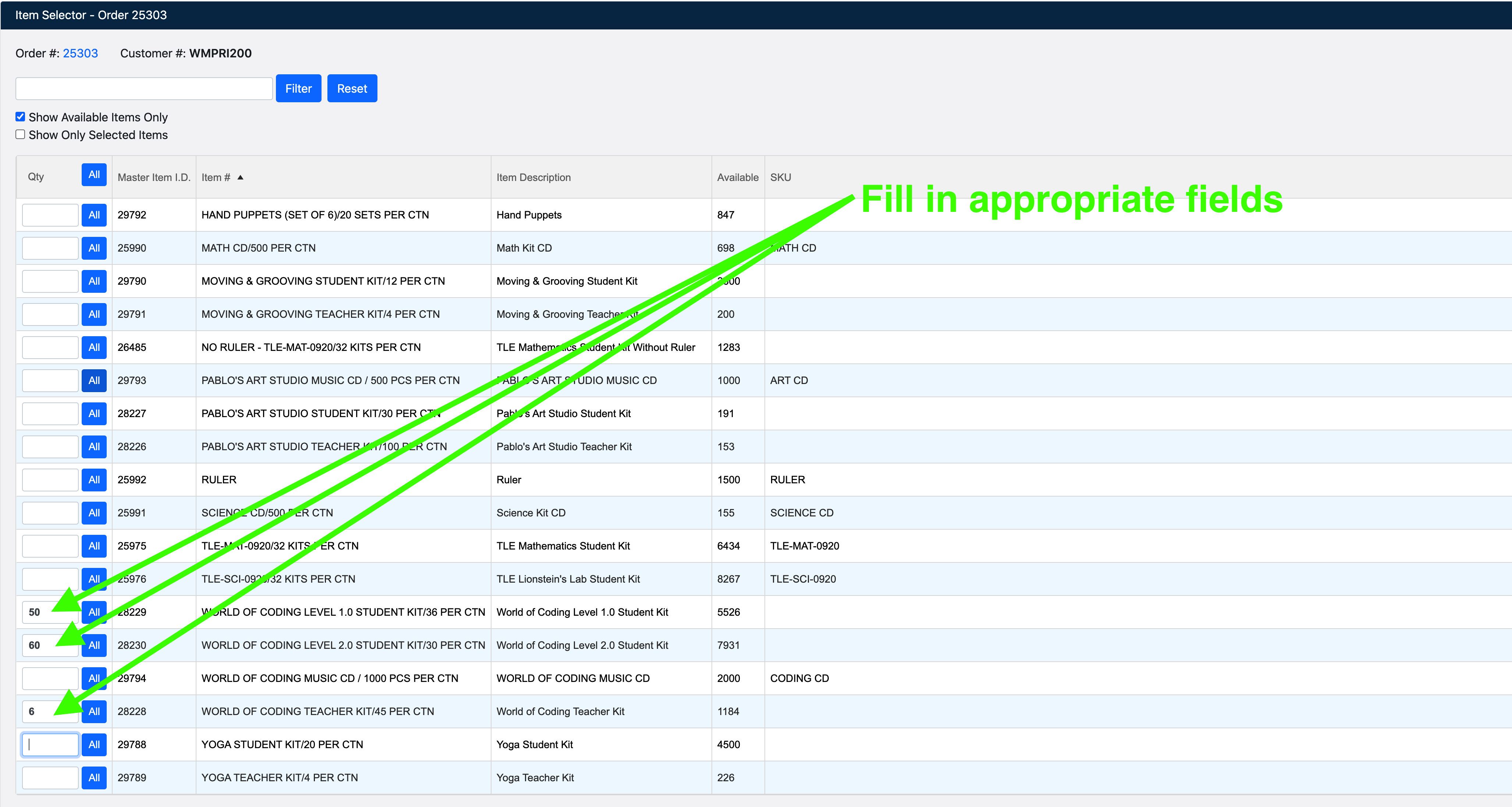Click quantity field for Yoga Student Kit
This screenshot has width=1512, height=807.
[50, 745]
